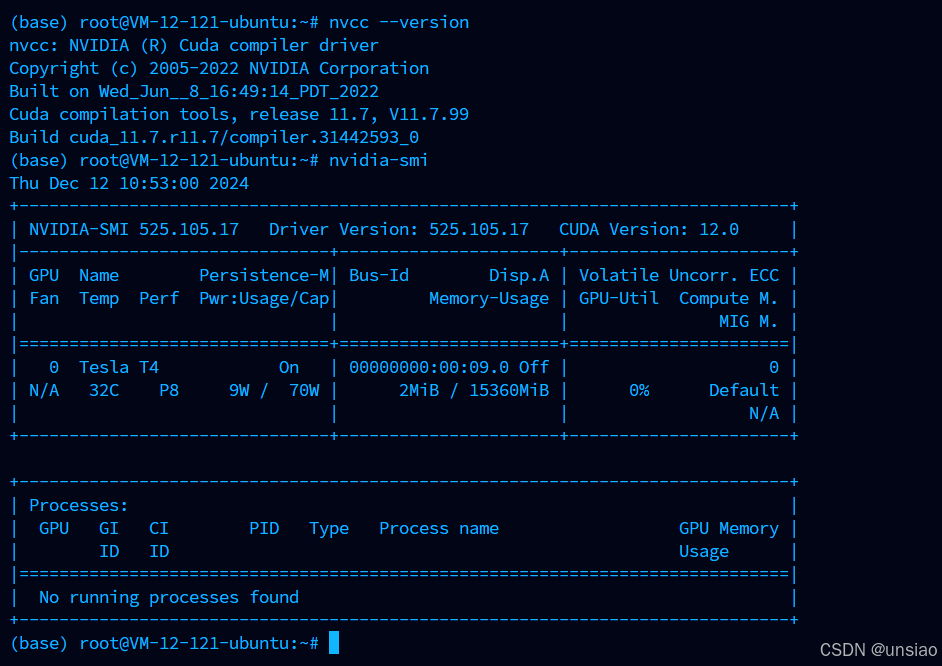Screen dimensions: 942x666
Task: Click the CUDA Version 12.0 text
Action: tap(649, 229)
